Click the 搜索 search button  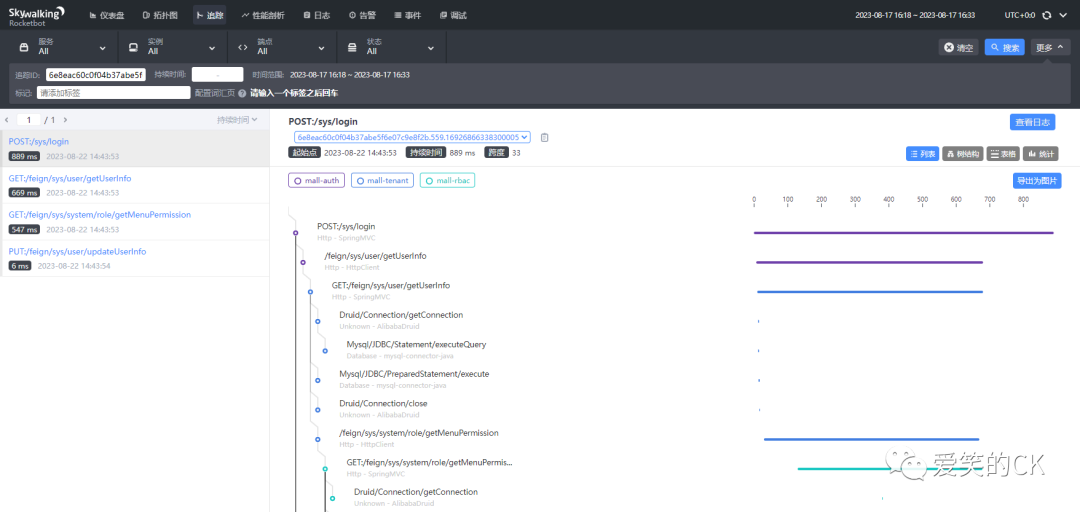[x=1004, y=47]
